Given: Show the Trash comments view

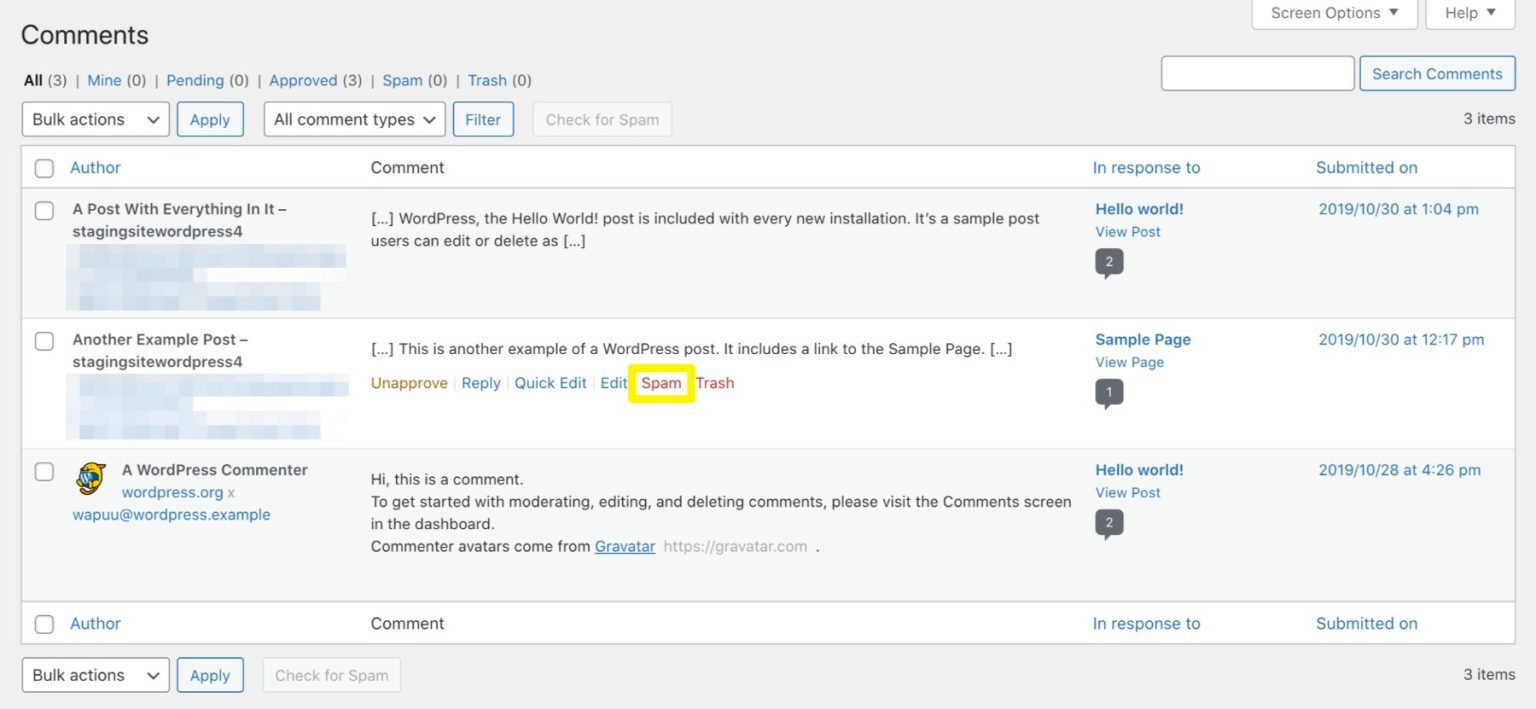Looking at the screenshot, I should (x=487, y=80).
